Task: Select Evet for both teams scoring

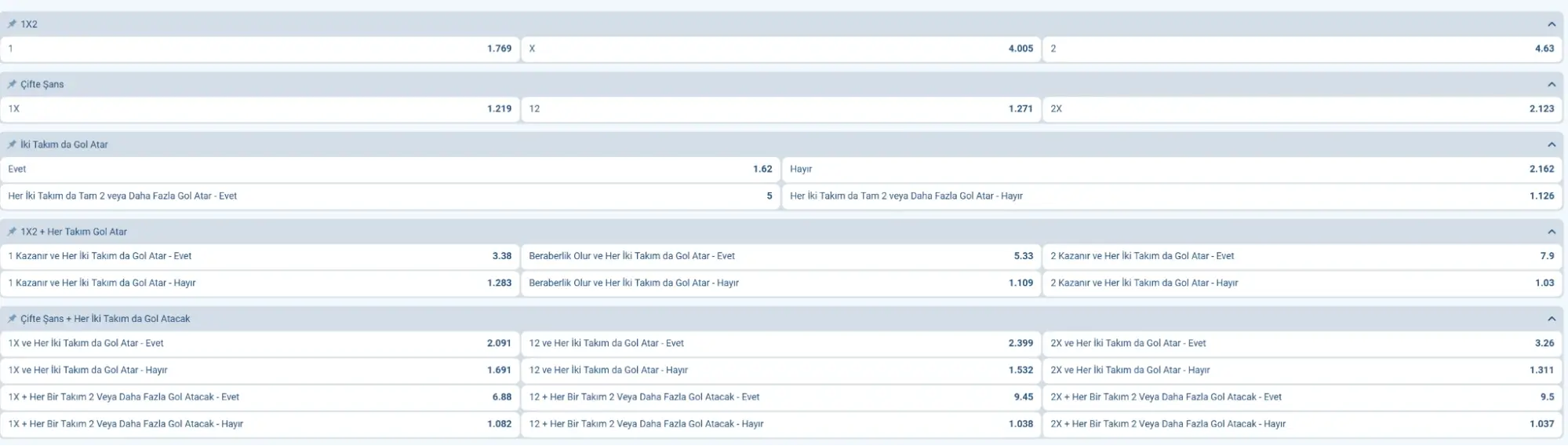Action: [390, 169]
